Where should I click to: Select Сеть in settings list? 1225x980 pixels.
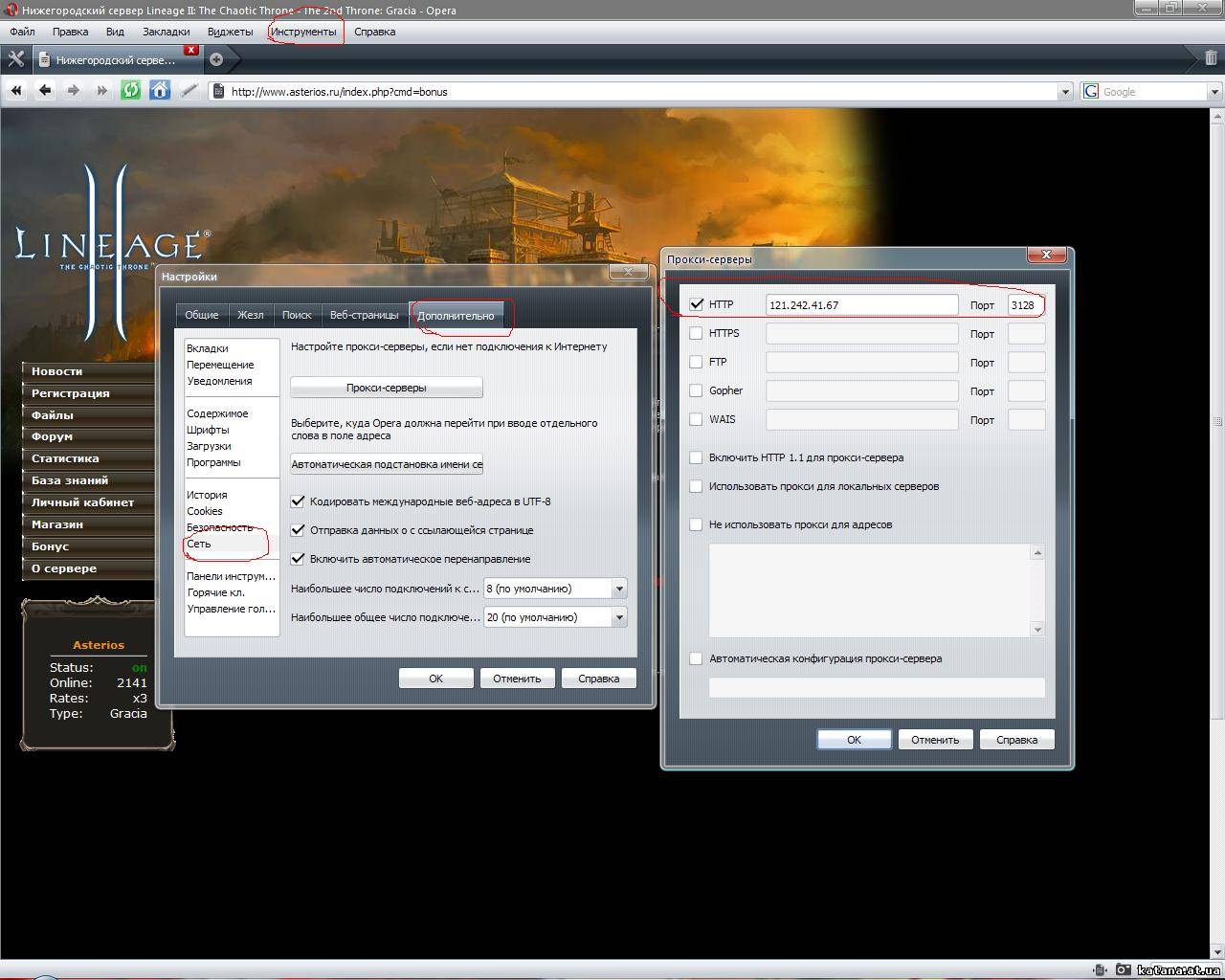pos(199,544)
